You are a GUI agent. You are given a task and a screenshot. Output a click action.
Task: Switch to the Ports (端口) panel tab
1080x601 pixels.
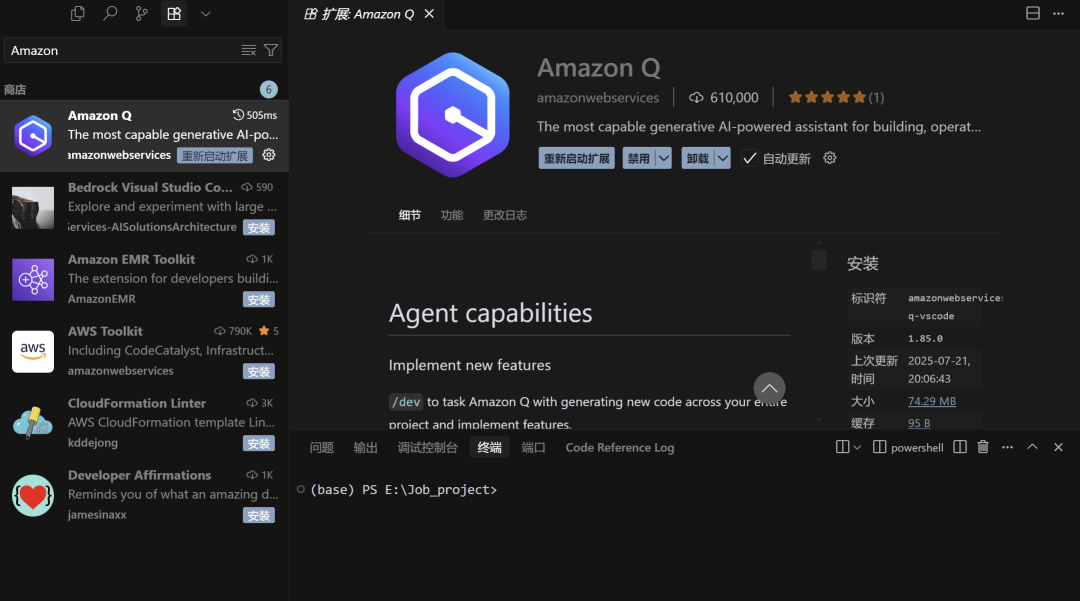pos(534,447)
